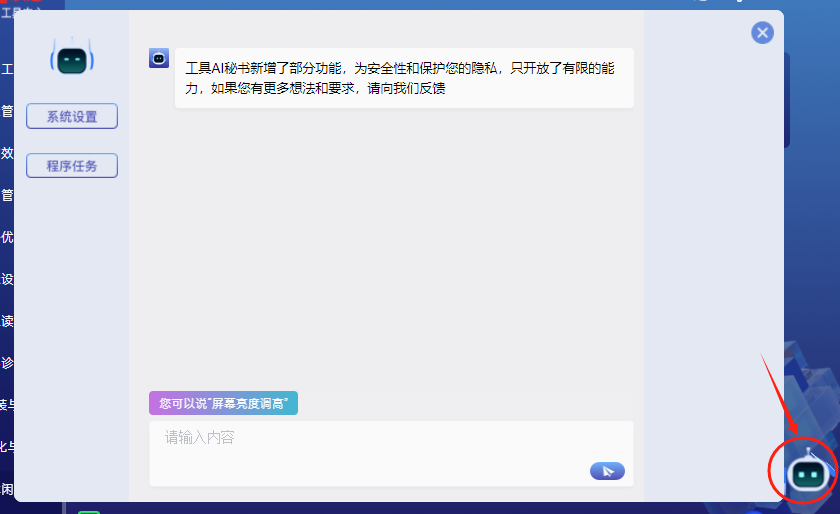Choose the sidebar item starting with "诊"
This screenshot has height=514, width=840.
click(7, 363)
